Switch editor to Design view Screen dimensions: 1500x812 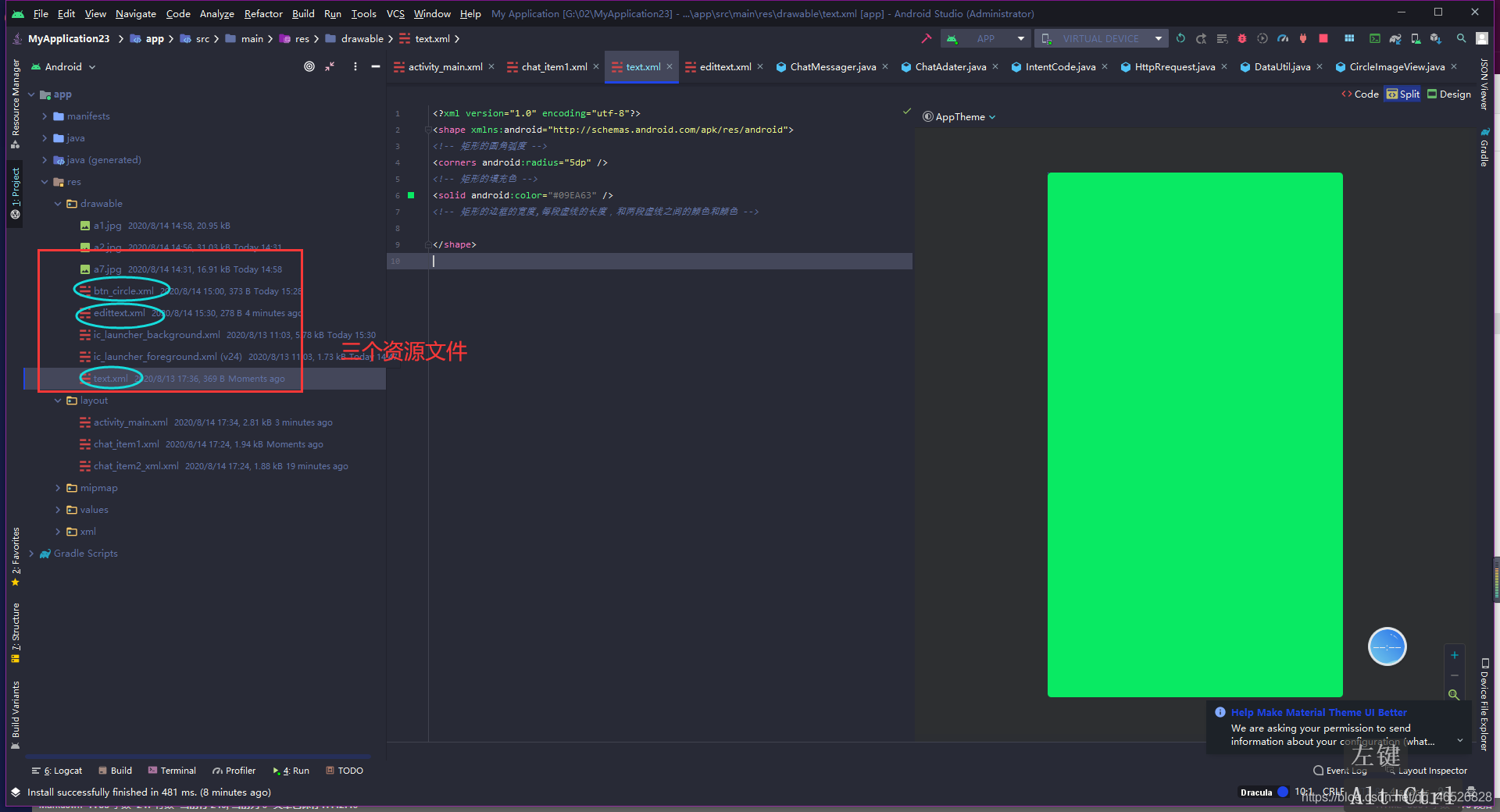tap(1449, 94)
